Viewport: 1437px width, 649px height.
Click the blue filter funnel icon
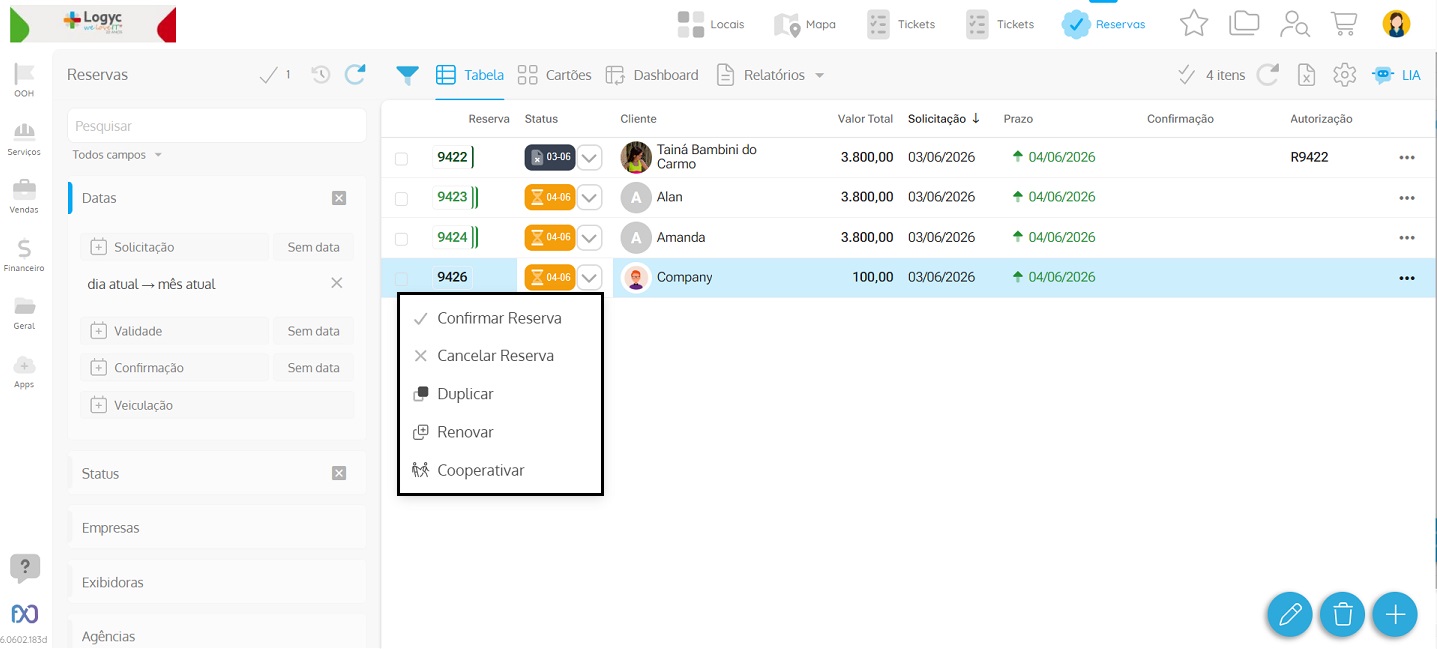407,75
